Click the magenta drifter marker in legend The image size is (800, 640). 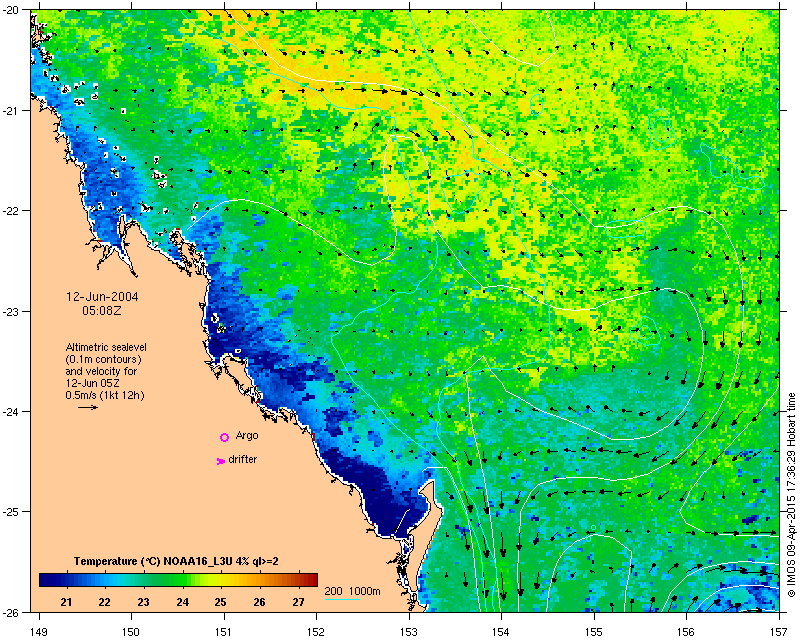pyautogui.click(x=221, y=461)
